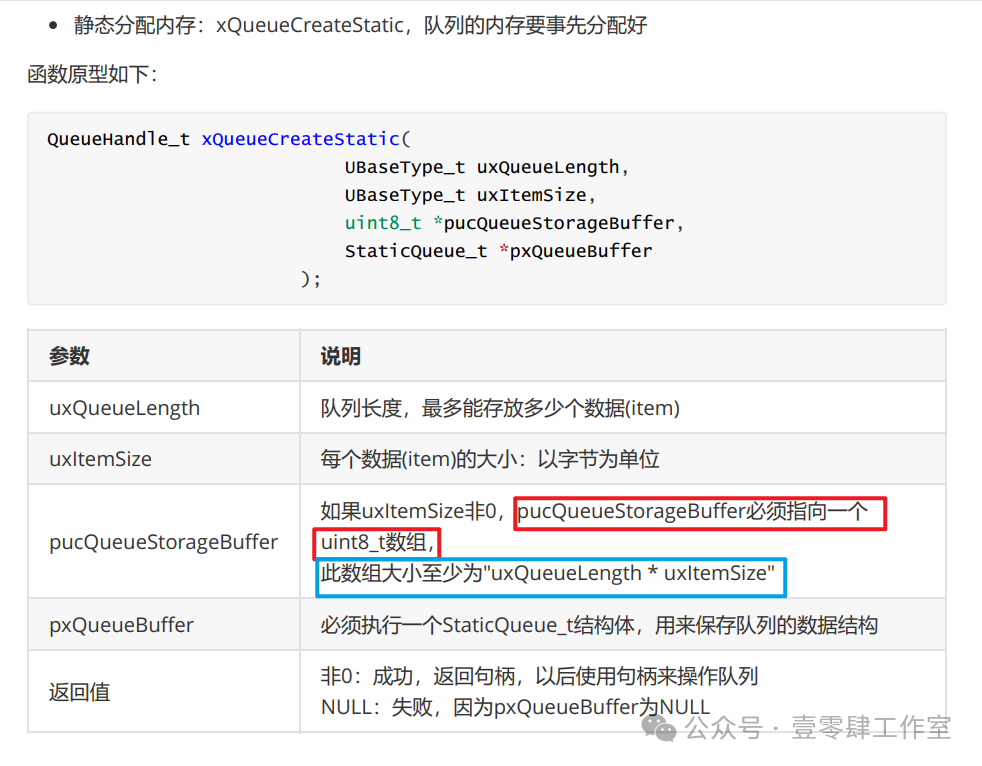Select the pxQueueBuffer parameter cell

(163, 624)
